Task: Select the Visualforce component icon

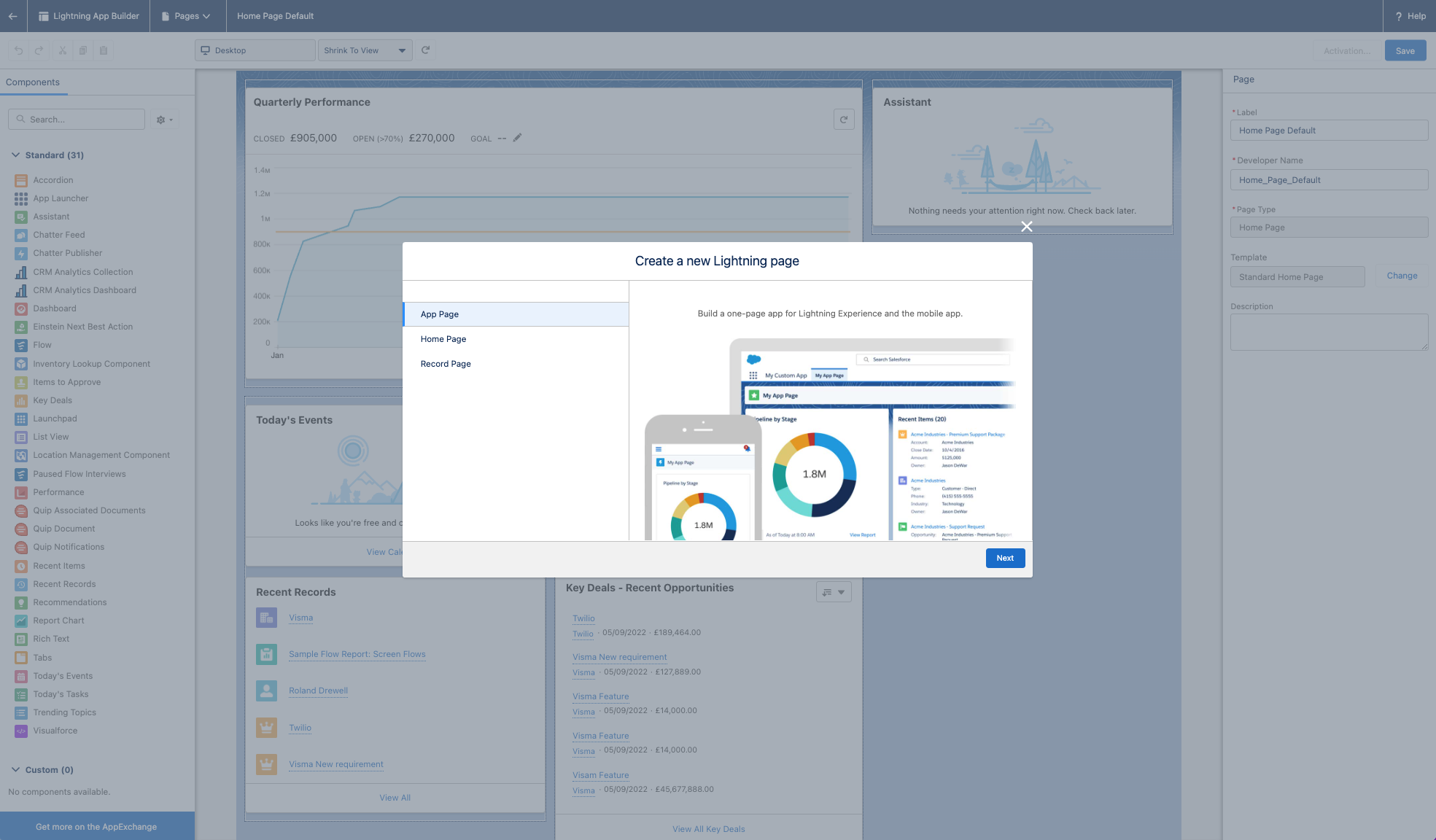Action: tap(21, 731)
